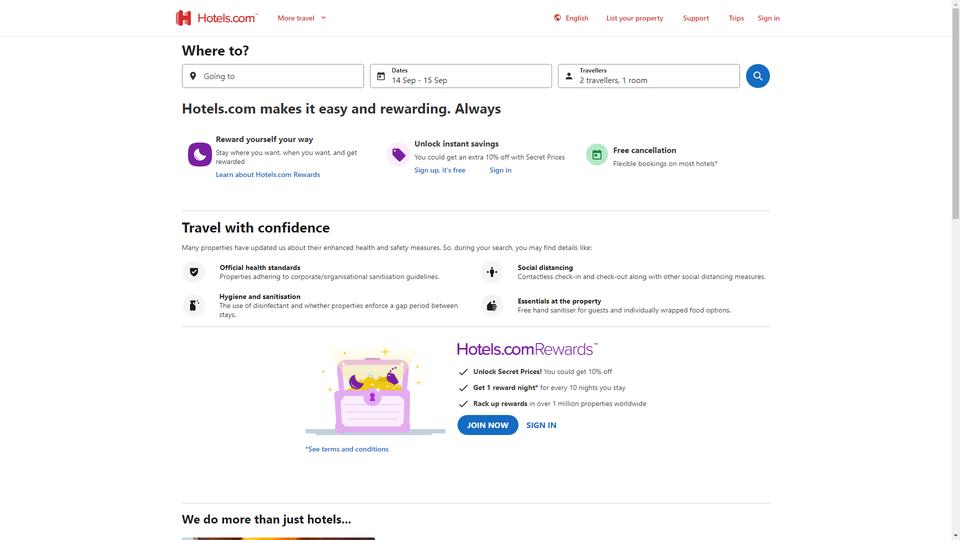Click We do more than just hotels heading
Screen dimensions: 960x540
point(266,519)
